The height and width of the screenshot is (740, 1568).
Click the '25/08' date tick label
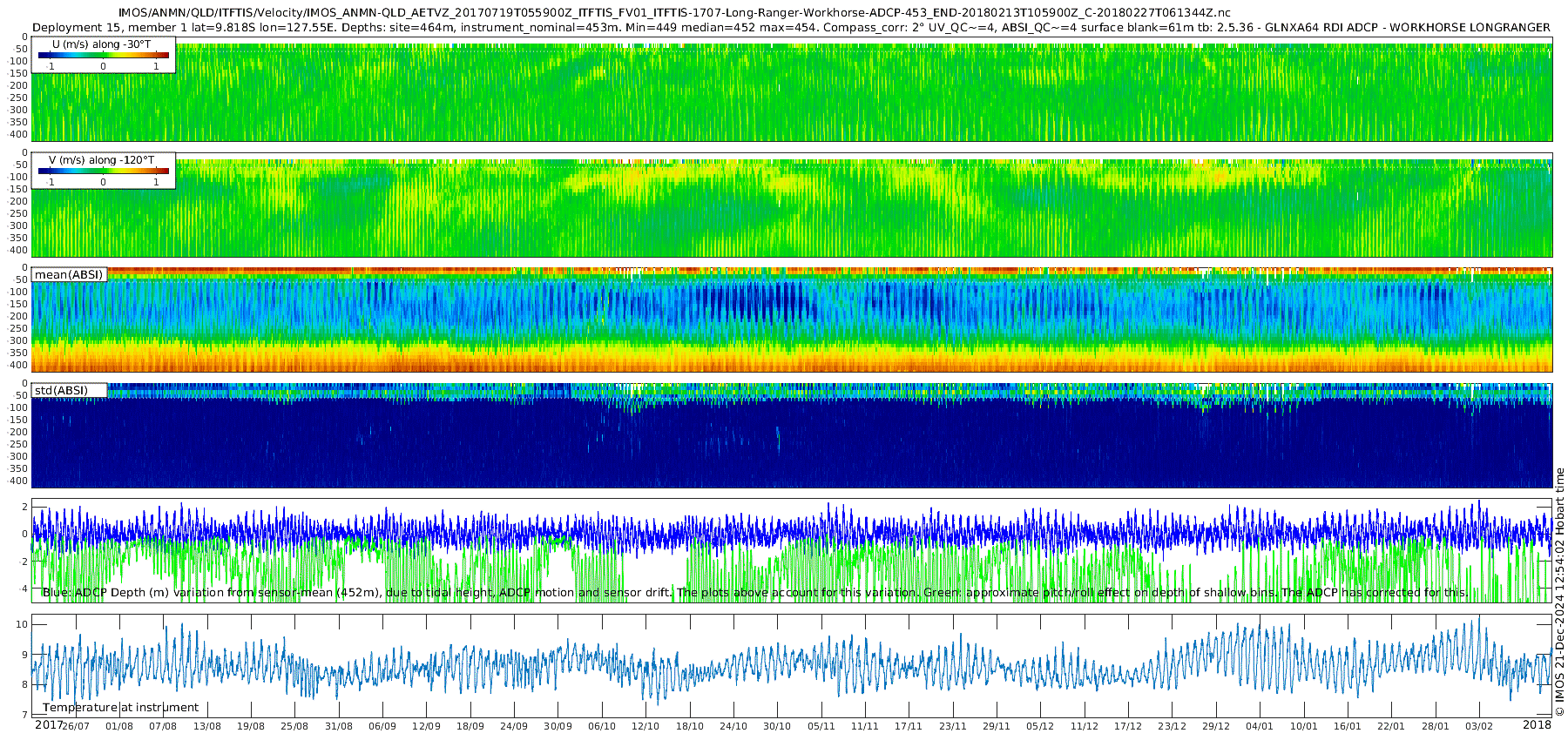[x=294, y=727]
